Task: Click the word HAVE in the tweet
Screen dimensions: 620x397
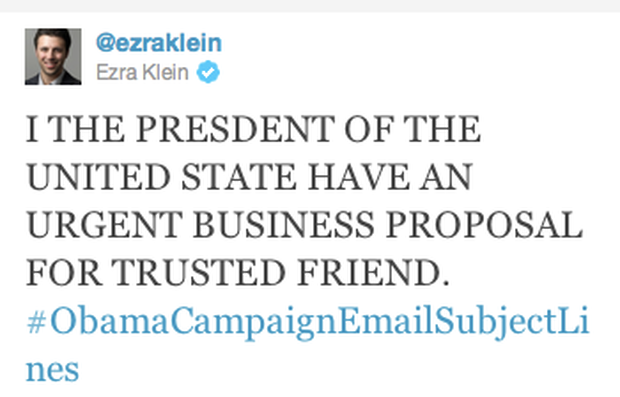Action: [359, 177]
